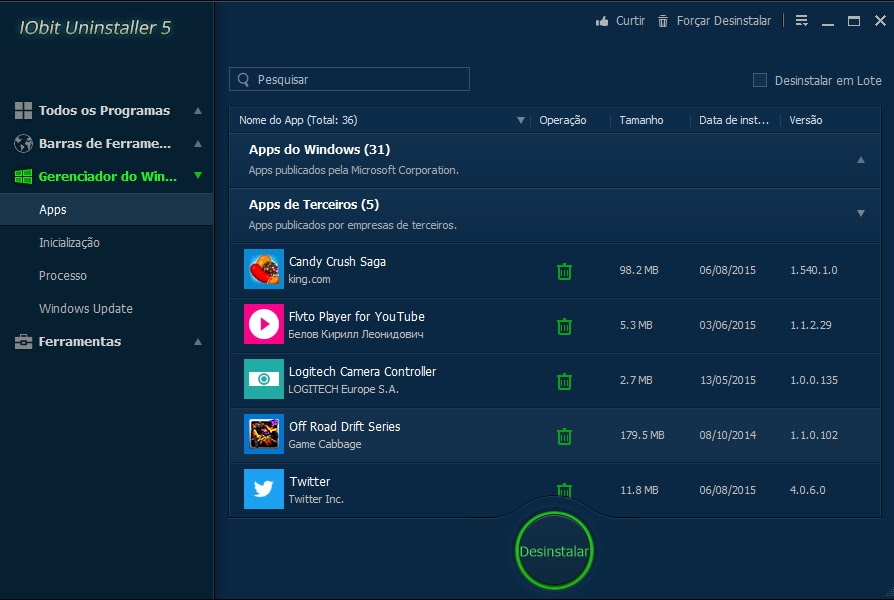Click the trash icon for Flvto Player for YouTube
Image resolution: width=894 pixels, height=600 pixels.
coord(564,326)
